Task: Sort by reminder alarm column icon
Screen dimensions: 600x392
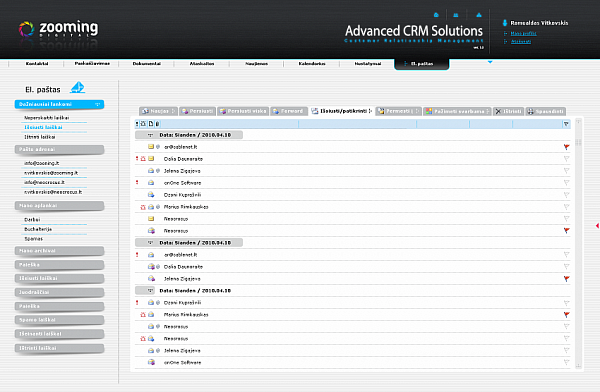Action: [x=143, y=124]
